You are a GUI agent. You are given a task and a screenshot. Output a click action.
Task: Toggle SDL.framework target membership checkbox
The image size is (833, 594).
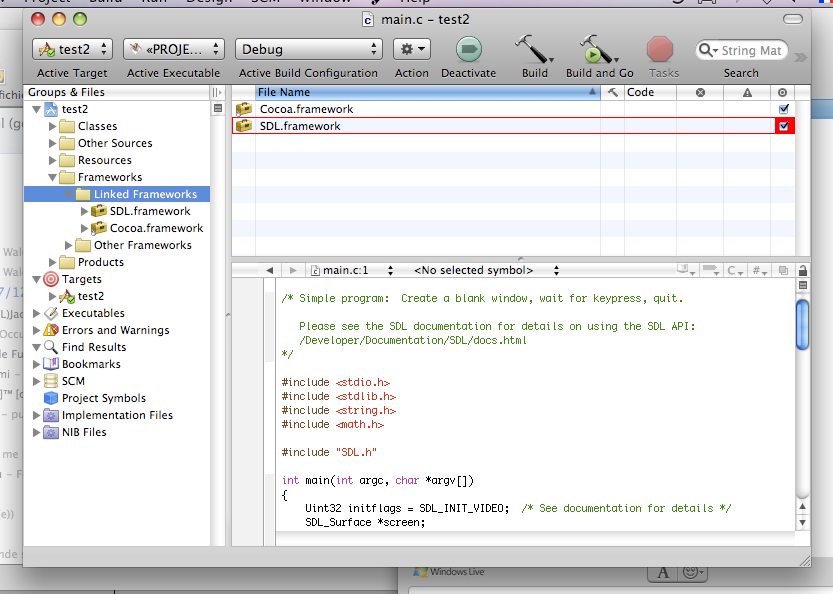coord(785,126)
